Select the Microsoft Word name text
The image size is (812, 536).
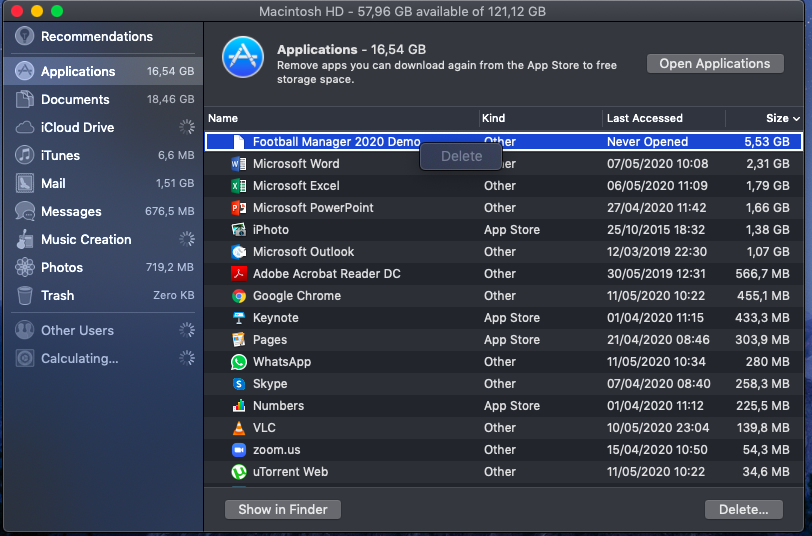296,164
